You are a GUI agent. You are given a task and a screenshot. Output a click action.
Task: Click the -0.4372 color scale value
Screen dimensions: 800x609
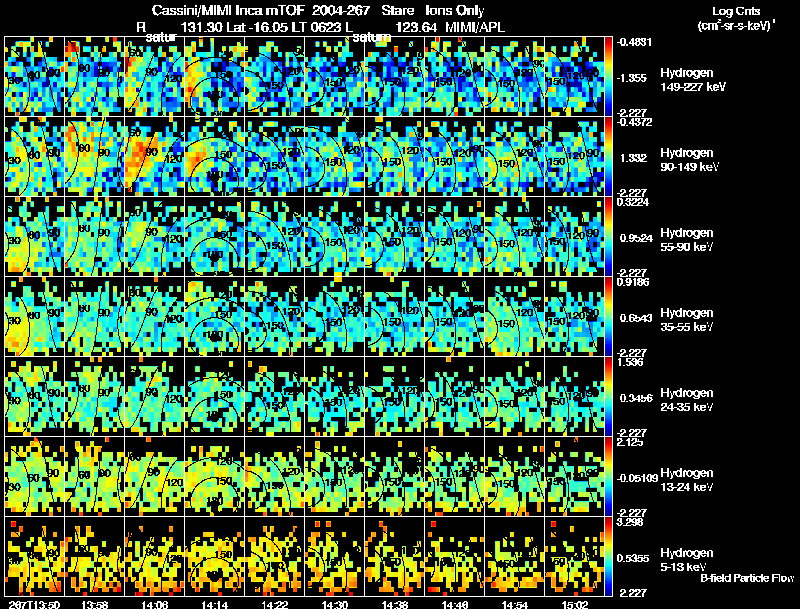click(634, 122)
